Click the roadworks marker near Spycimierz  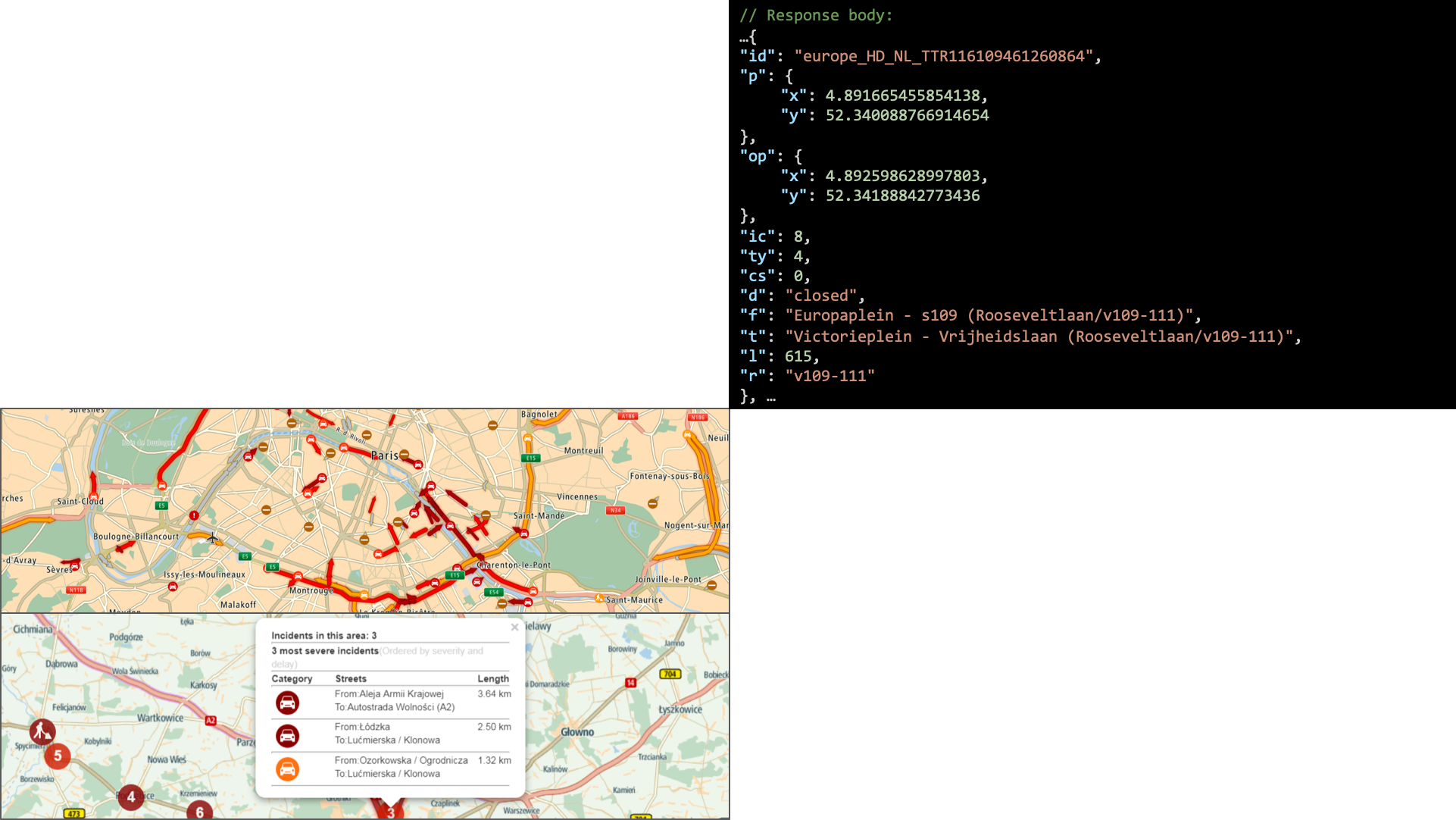coord(42,731)
